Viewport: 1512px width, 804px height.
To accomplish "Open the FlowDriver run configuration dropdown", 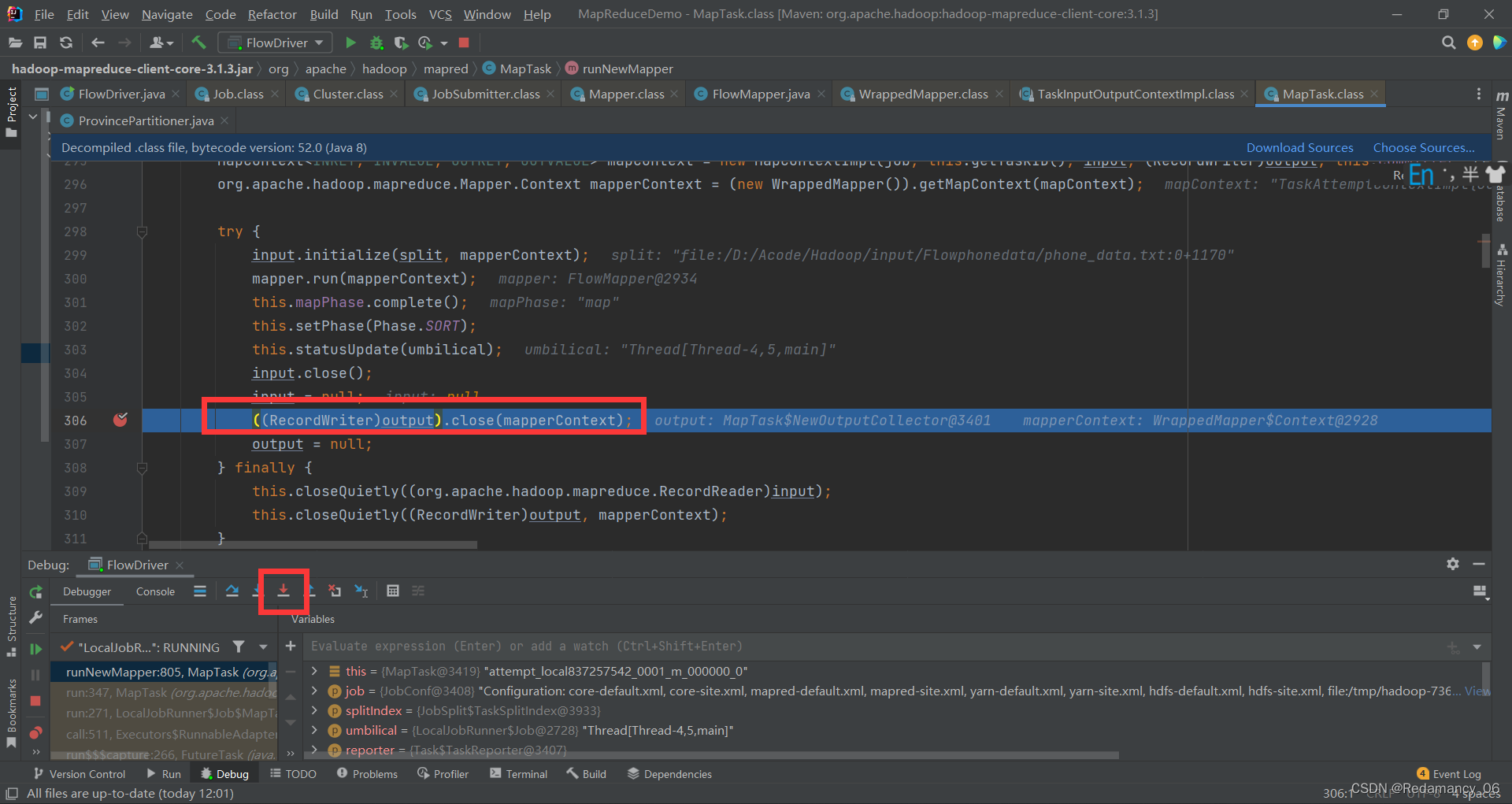I will coord(275,43).
